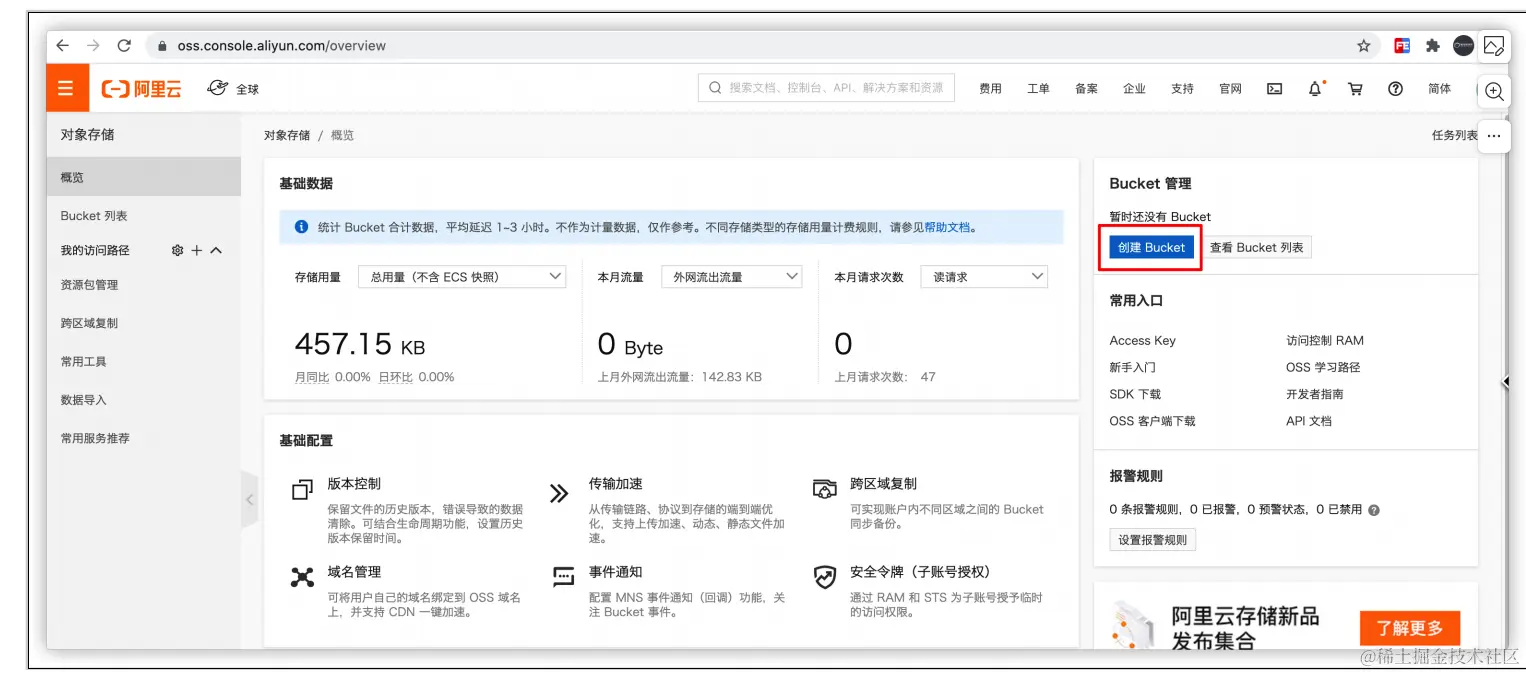Click the image icon in the side toolbar
1526x673 pixels.
pos(1494,45)
